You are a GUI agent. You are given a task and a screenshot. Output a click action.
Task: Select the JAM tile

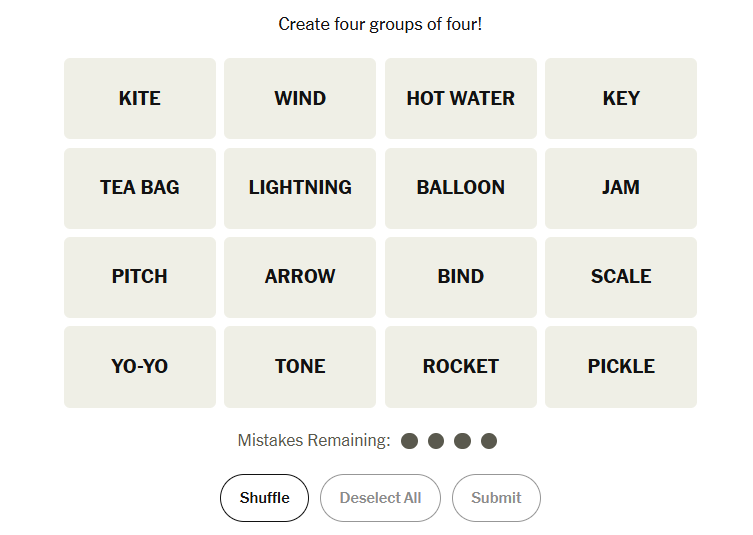tap(621, 187)
